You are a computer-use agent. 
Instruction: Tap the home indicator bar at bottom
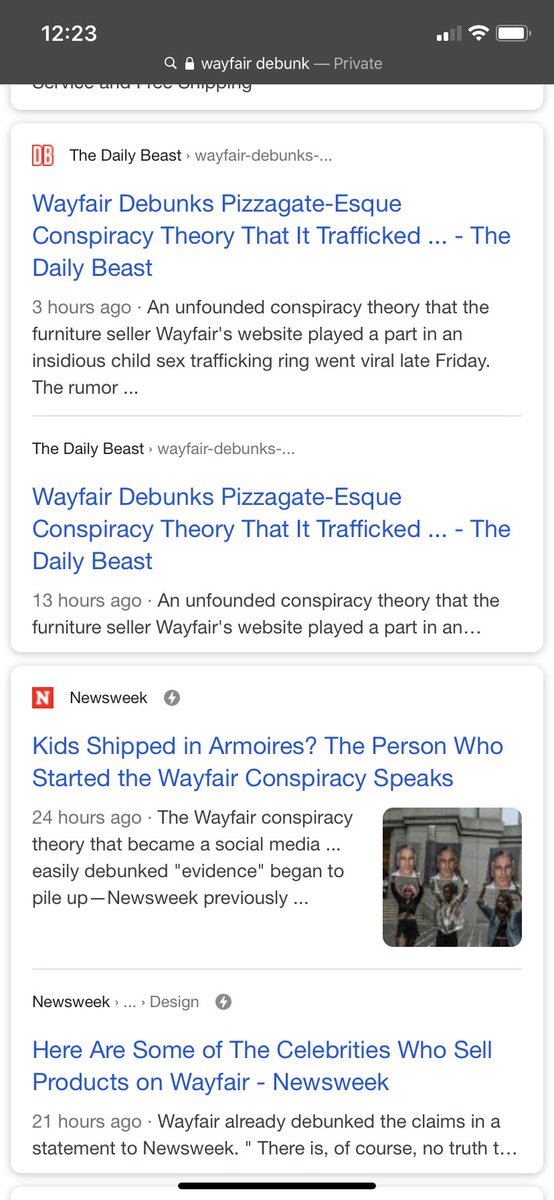coord(277,1186)
